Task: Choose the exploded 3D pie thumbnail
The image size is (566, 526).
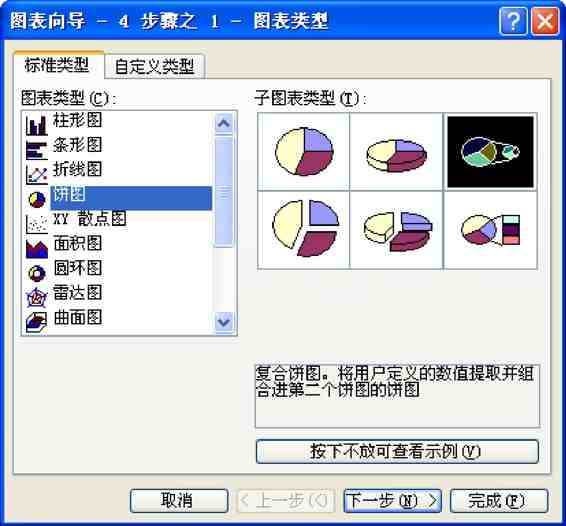Action: [396, 230]
